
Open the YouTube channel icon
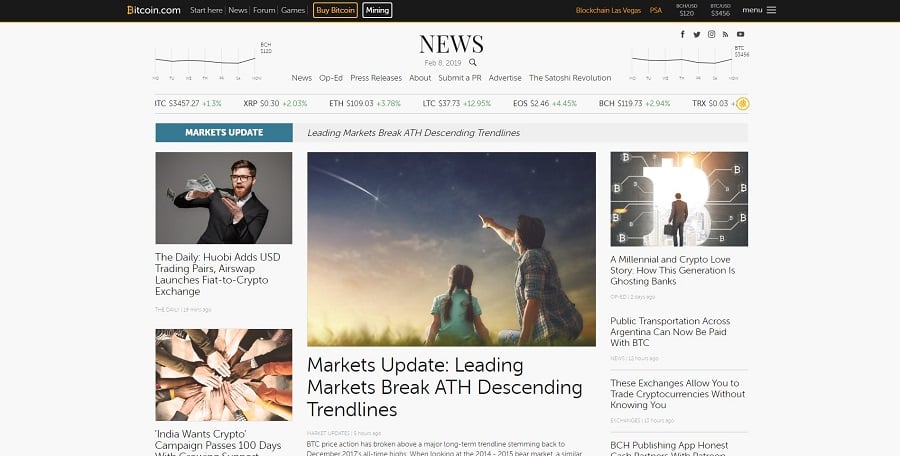pos(740,34)
